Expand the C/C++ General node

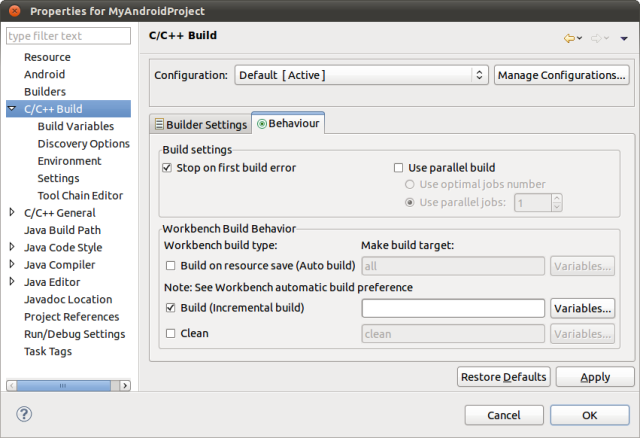click(x=12, y=212)
